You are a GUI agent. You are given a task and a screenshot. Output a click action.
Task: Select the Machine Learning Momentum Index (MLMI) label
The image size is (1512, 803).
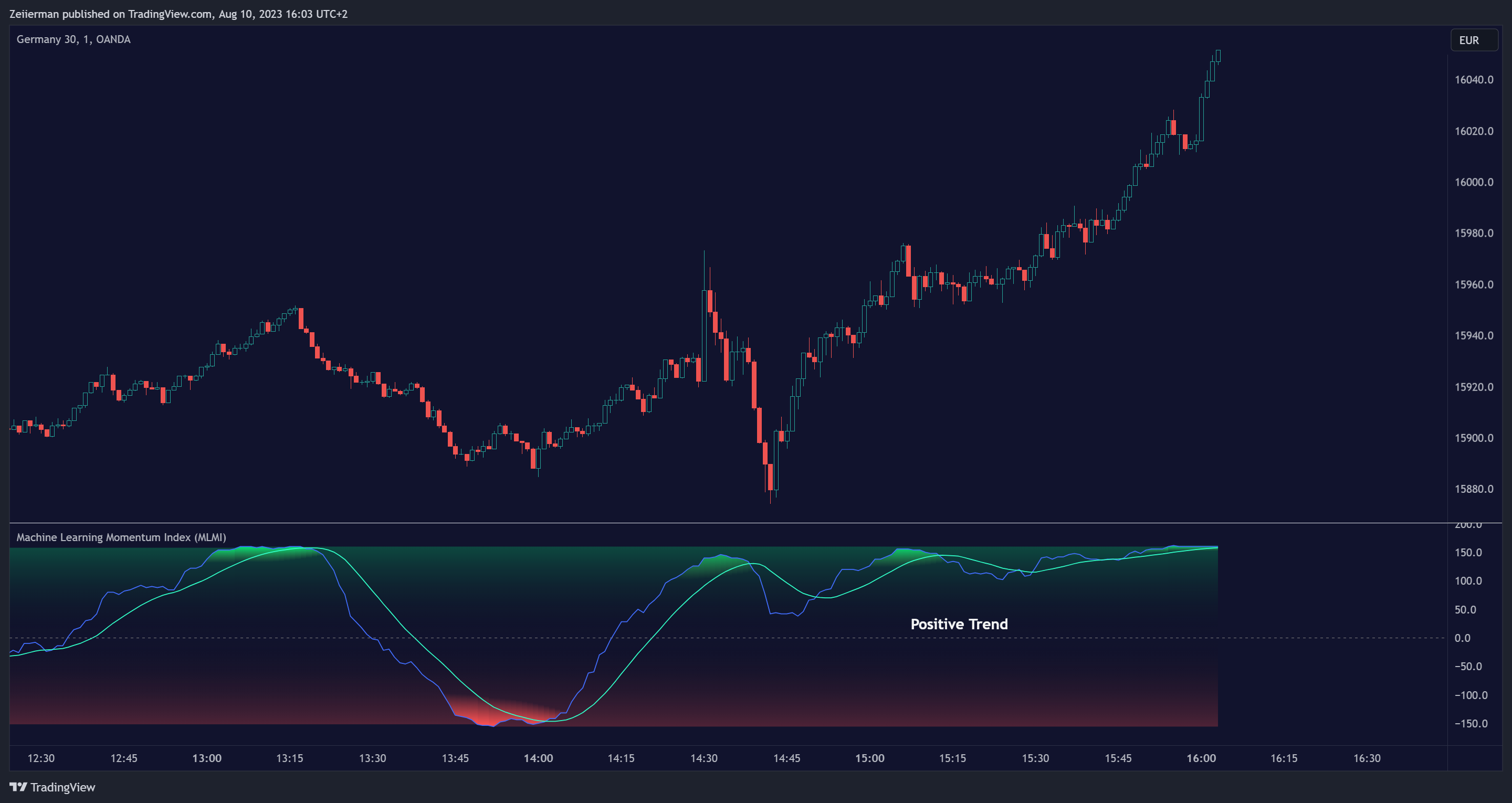point(121,537)
